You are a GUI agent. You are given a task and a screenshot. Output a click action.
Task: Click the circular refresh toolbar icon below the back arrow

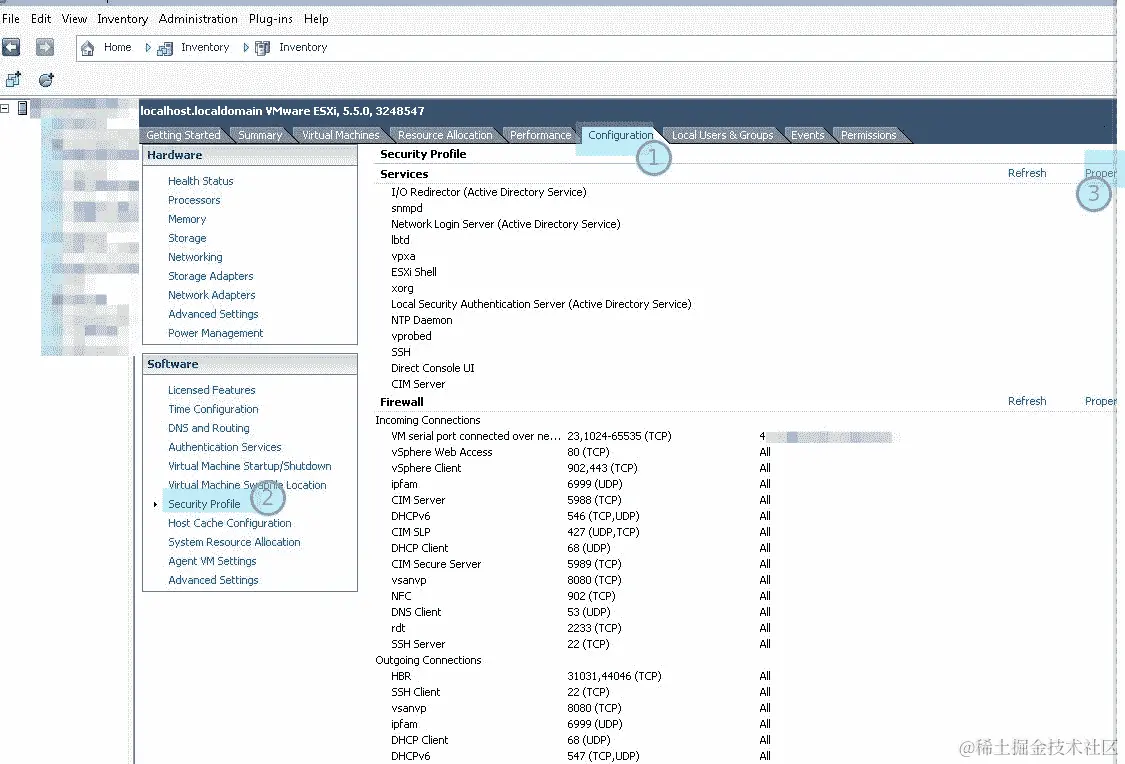click(46, 80)
